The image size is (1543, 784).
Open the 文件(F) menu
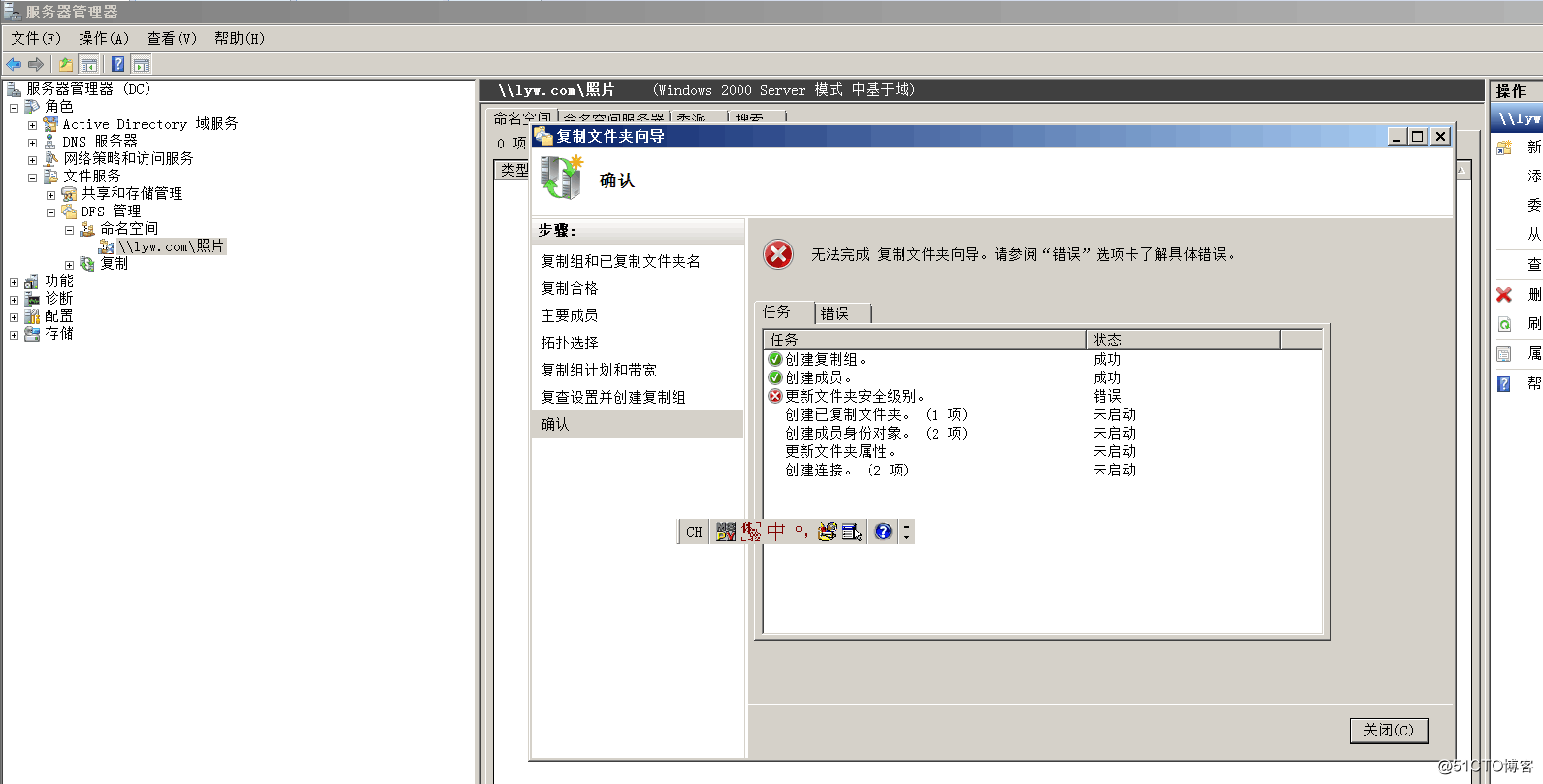[x=36, y=38]
